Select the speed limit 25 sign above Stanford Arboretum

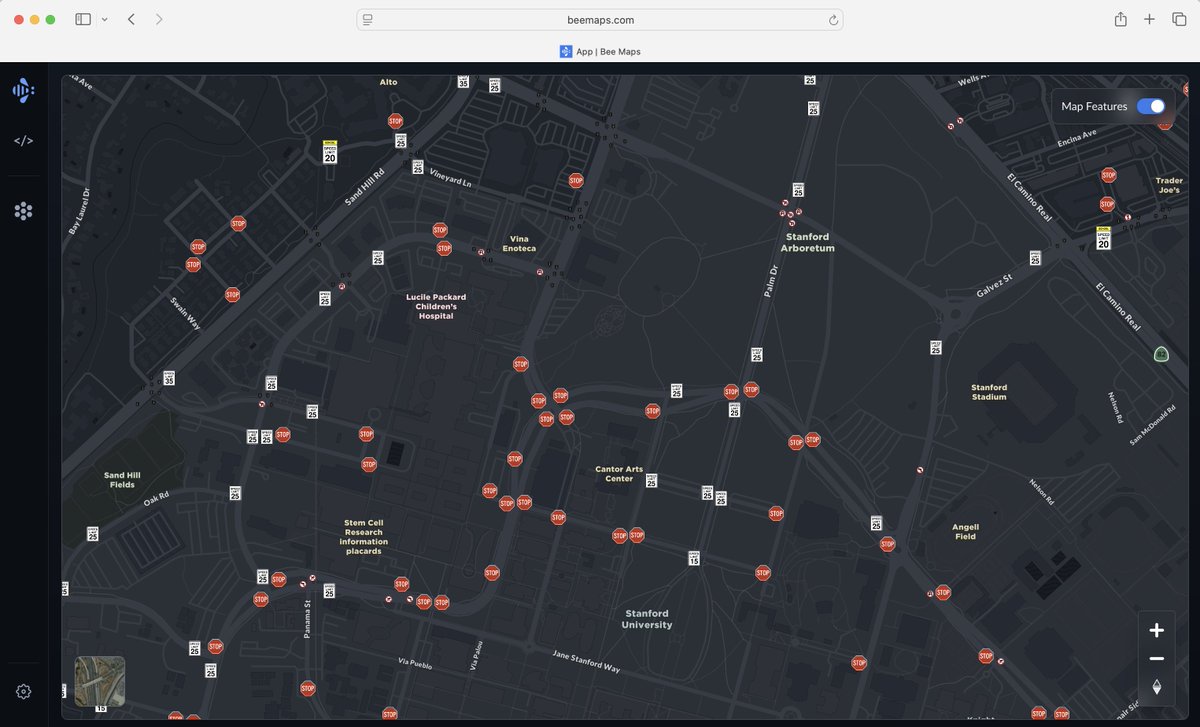point(798,189)
